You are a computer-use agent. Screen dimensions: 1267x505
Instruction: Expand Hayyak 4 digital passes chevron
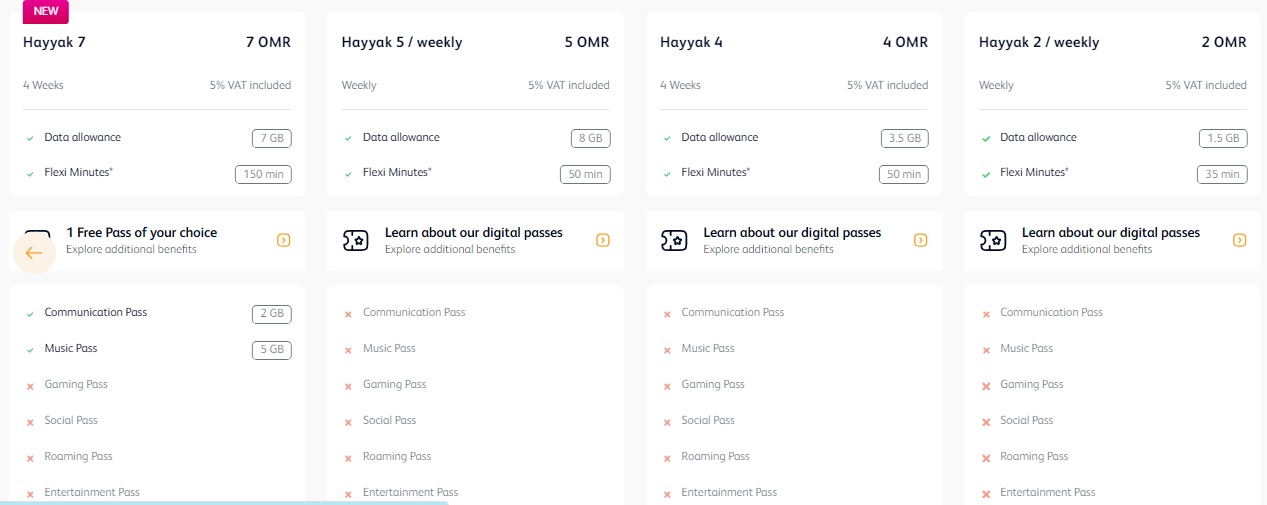coord(921,240)
